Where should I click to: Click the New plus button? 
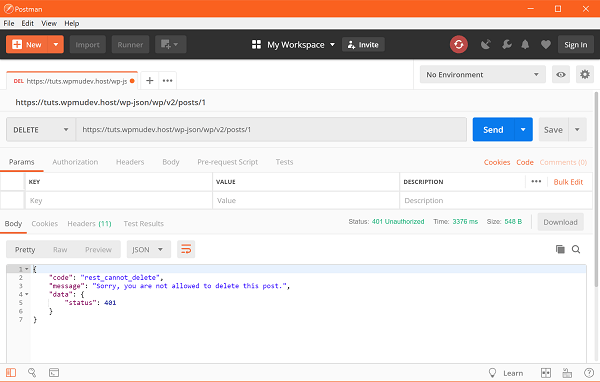(27, 45)
